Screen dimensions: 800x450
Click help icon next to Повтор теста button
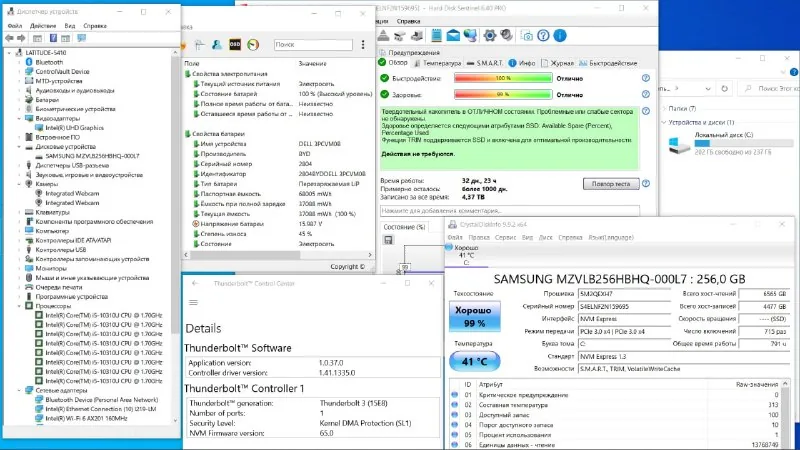point(645,183)
